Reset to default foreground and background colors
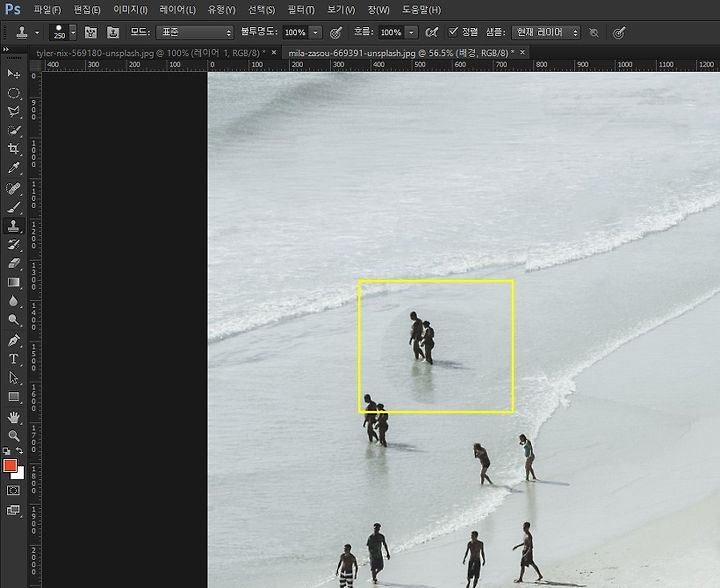 click(6, 451)
